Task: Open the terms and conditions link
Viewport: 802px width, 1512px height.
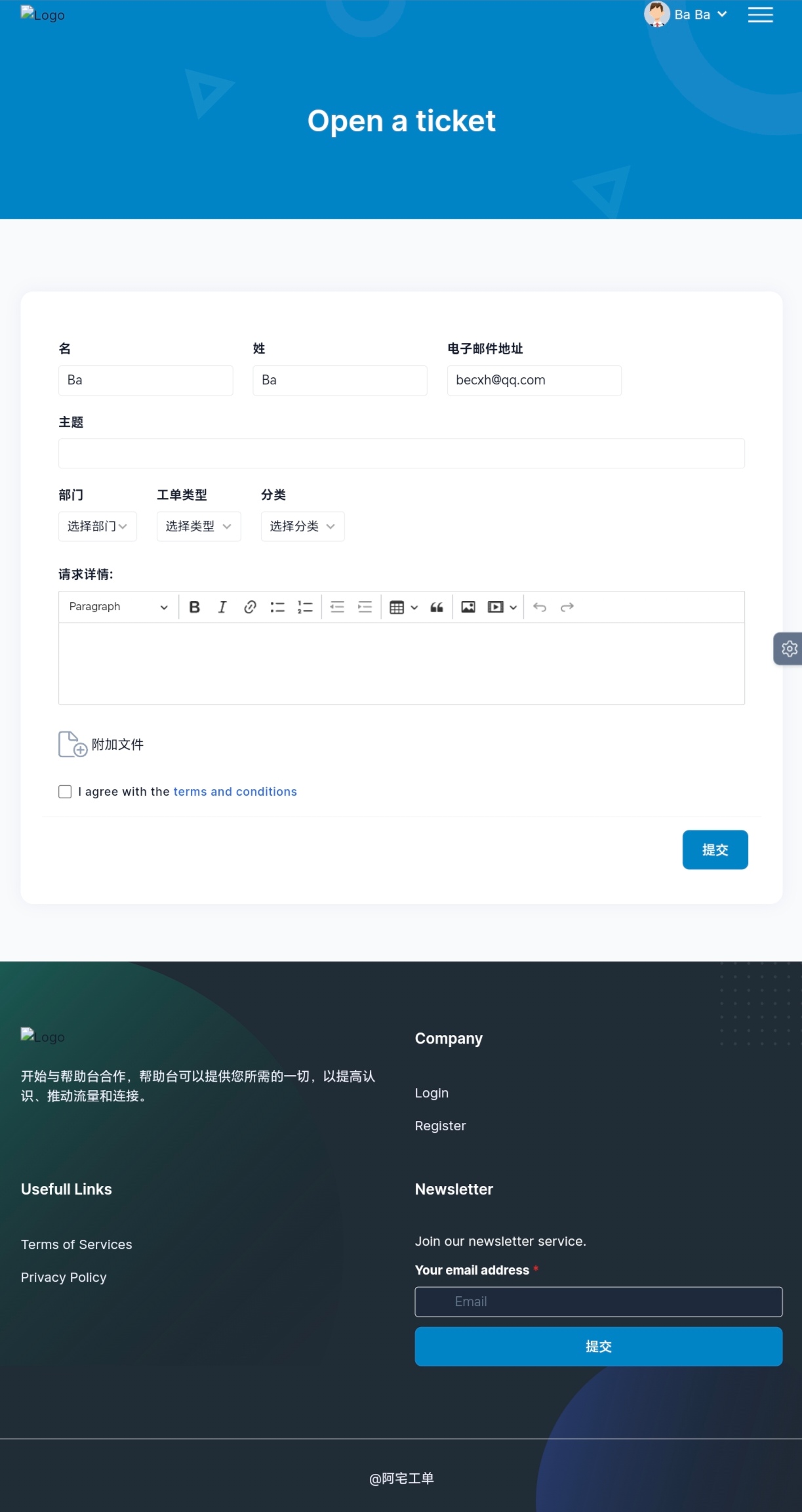Action: 235,792
